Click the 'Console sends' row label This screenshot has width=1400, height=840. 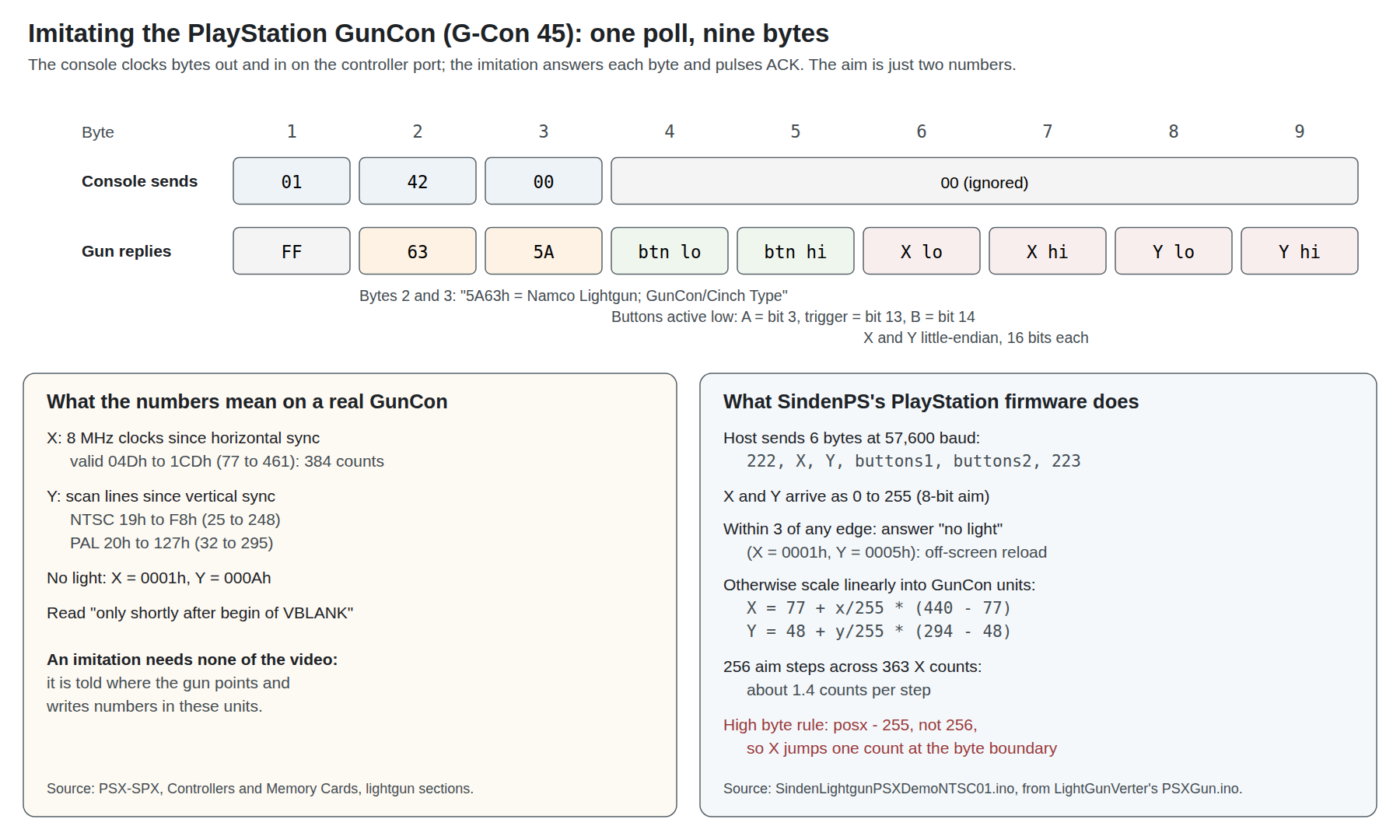click(139, 181)
